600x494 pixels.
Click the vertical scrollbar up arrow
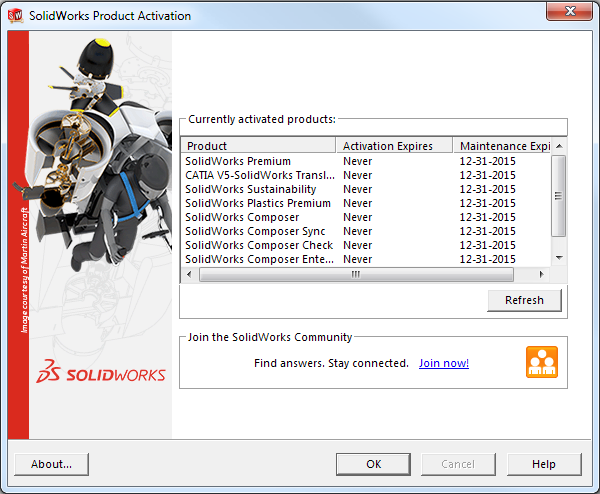[x=559, y=146]
